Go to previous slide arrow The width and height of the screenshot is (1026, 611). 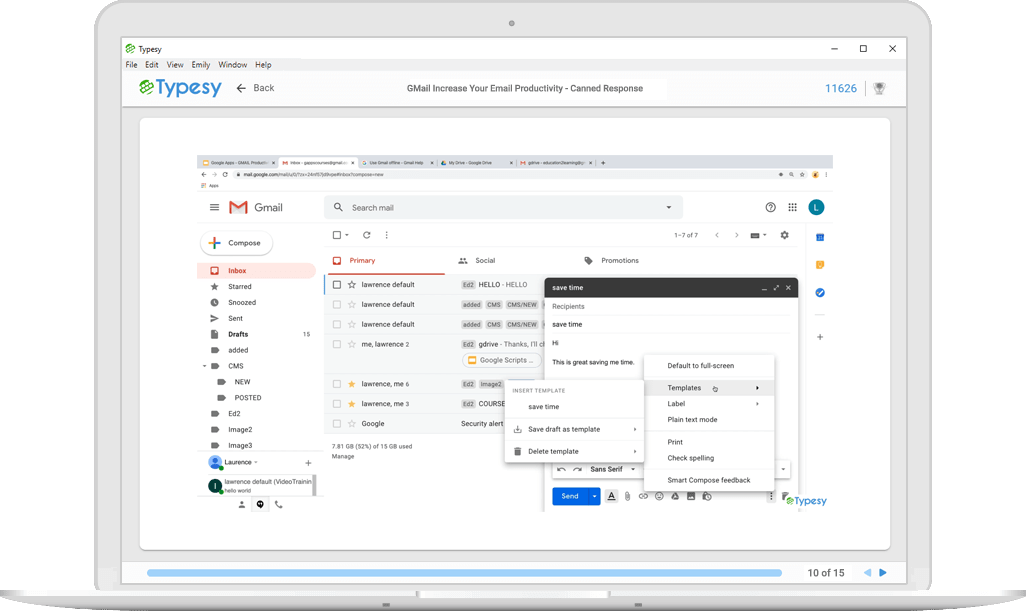[x=867, y=572]
